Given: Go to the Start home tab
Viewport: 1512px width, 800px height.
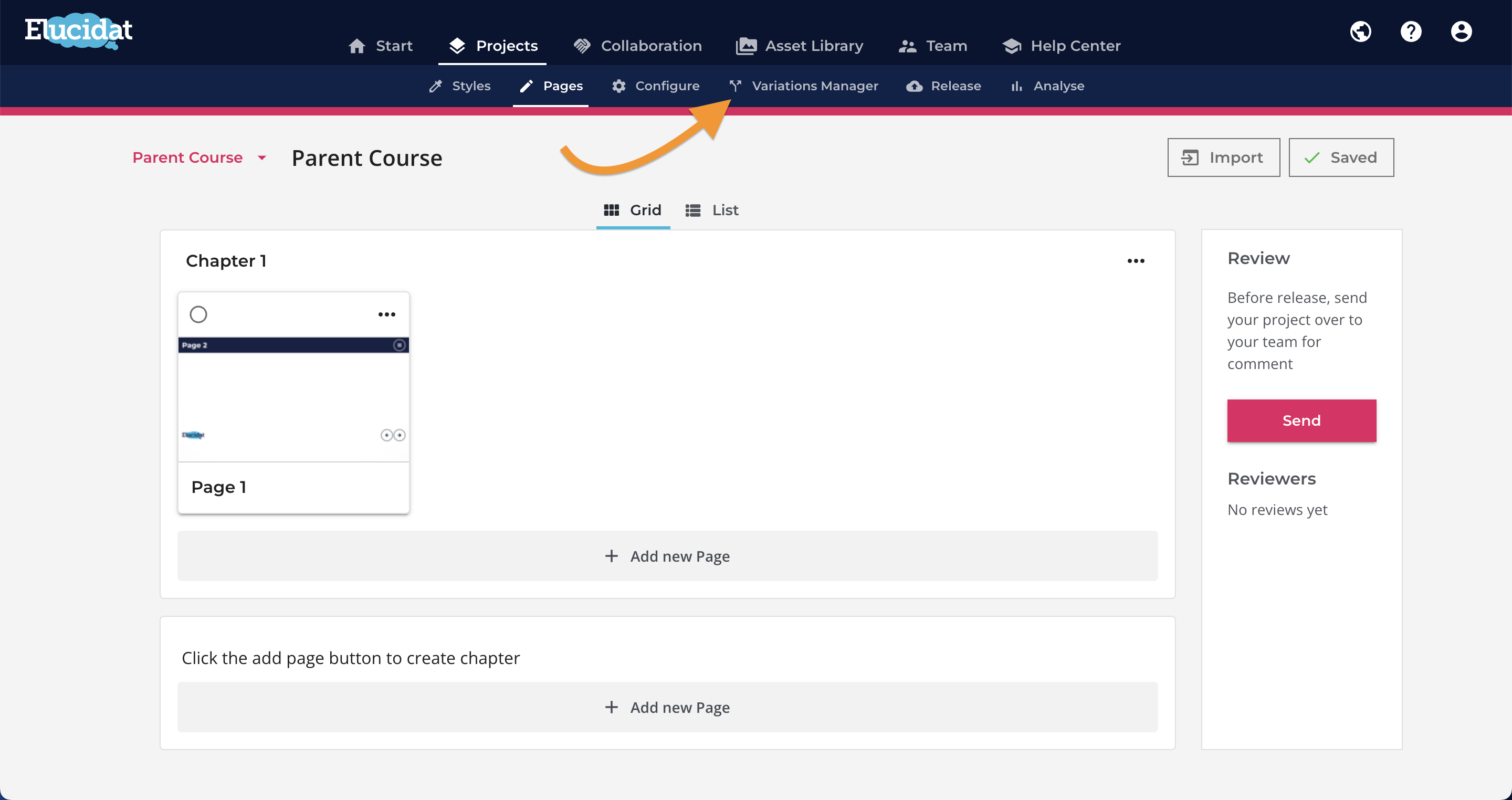Looking at the screenshot, I should click(x=380, y=46).
